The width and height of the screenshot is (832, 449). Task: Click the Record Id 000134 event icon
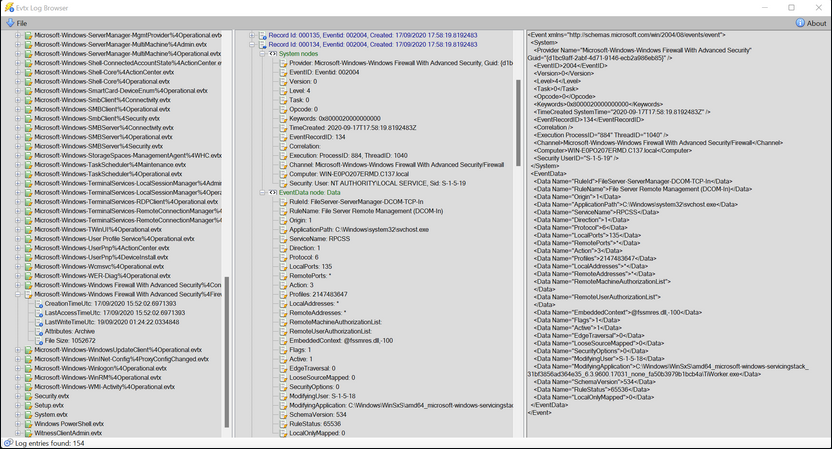click(x=262, y=45)
